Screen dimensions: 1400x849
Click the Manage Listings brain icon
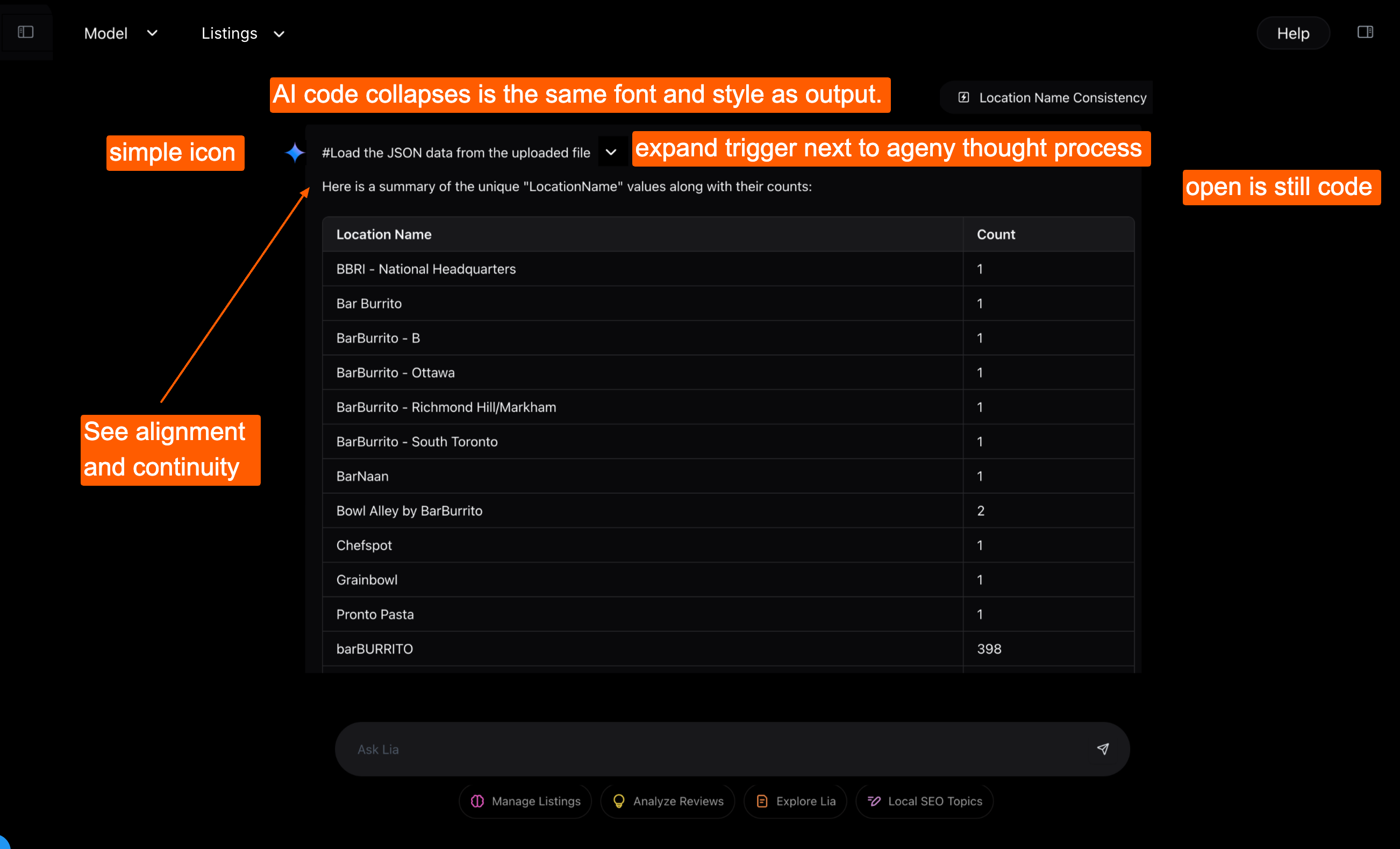[x=477, y=801]
